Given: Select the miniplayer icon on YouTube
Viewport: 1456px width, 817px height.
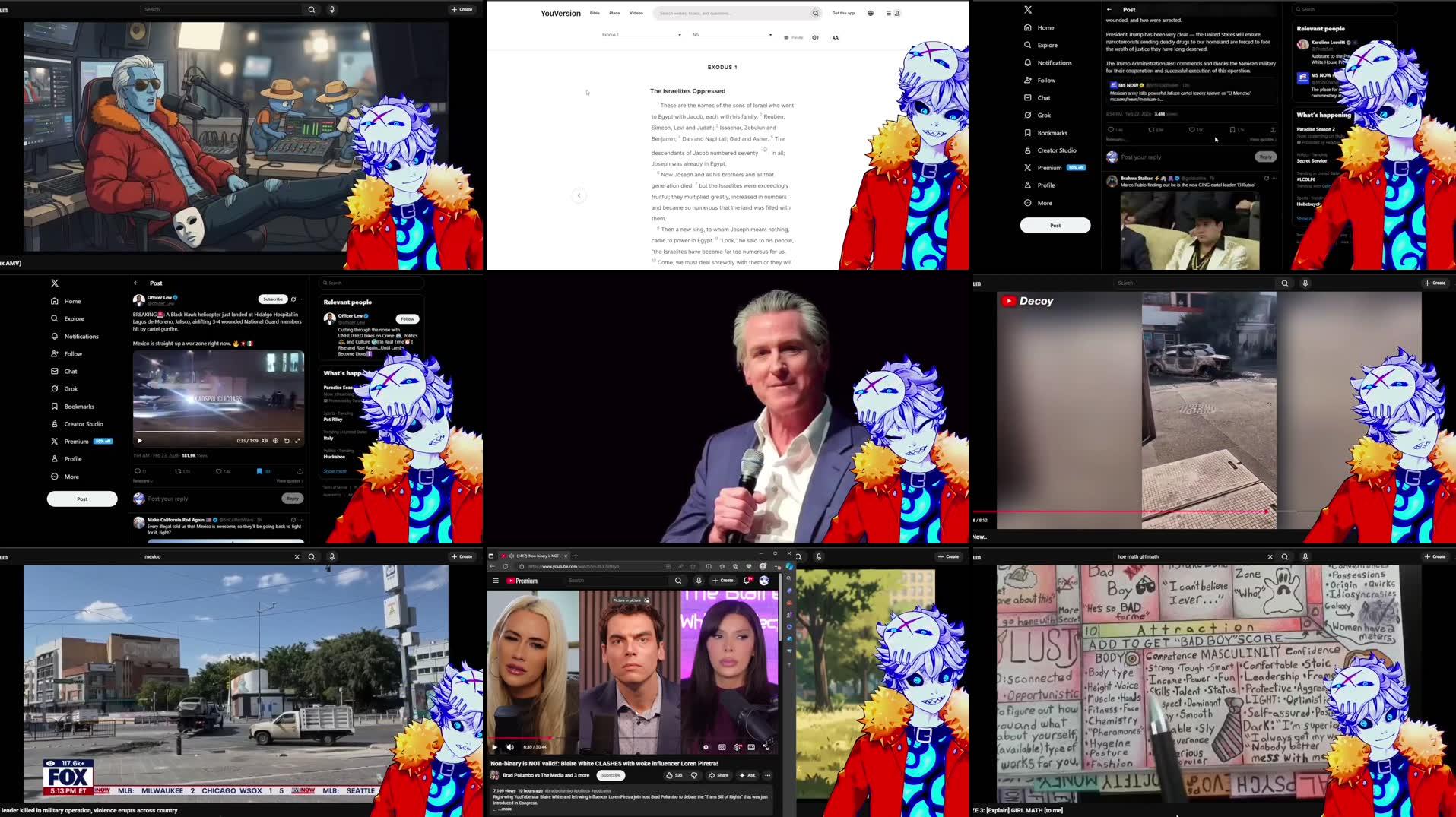Looking at the screenshot, I should coord(751,747).
